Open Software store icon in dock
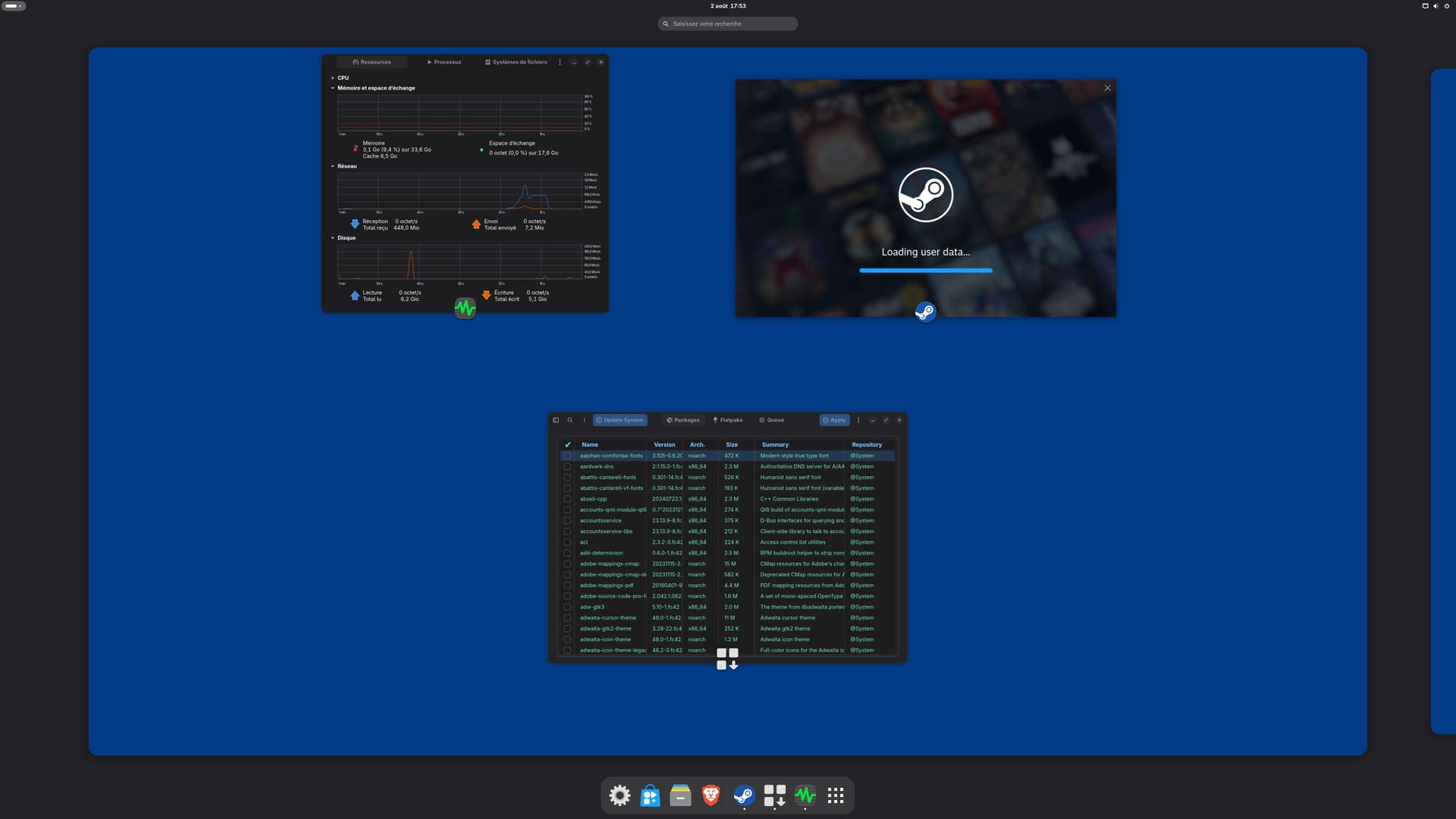Image resolution: width=1456 pixels, height=819 pixels. click(x=650, y=795)
